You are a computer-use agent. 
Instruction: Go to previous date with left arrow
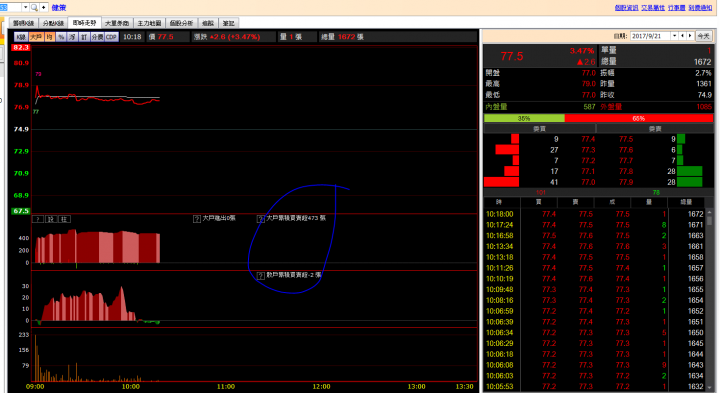click(x=683, y=36)
